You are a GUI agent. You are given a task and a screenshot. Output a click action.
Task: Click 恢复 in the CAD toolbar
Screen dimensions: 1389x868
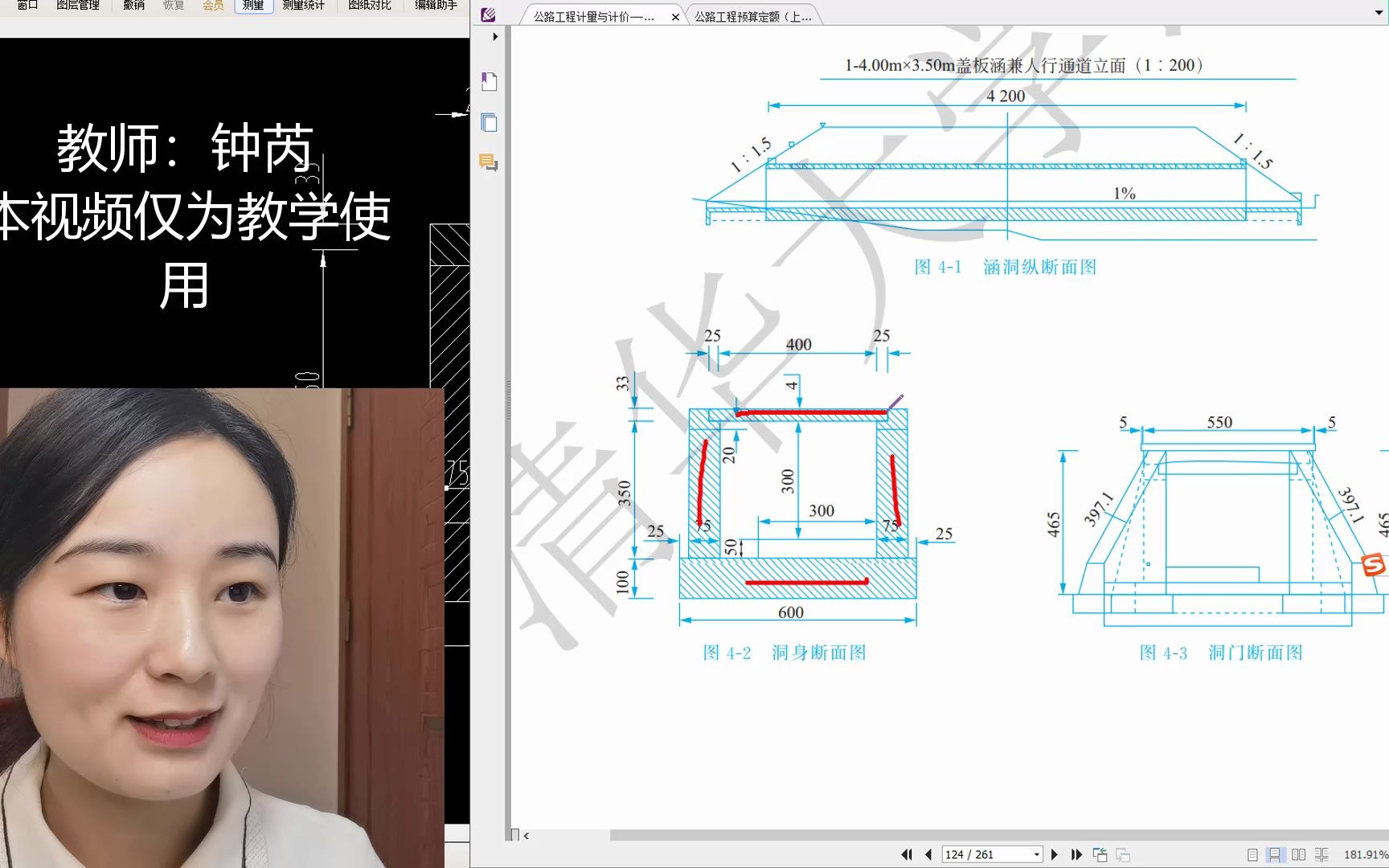click(x=173, y=6)
